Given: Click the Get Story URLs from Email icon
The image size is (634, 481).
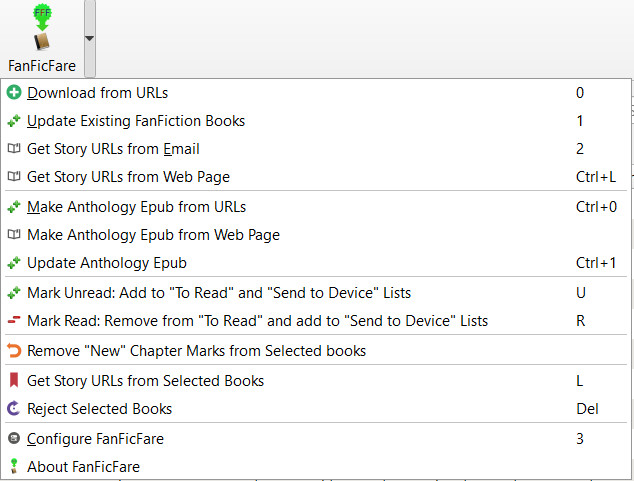Looking at the screenshot, I should (14, 149).
